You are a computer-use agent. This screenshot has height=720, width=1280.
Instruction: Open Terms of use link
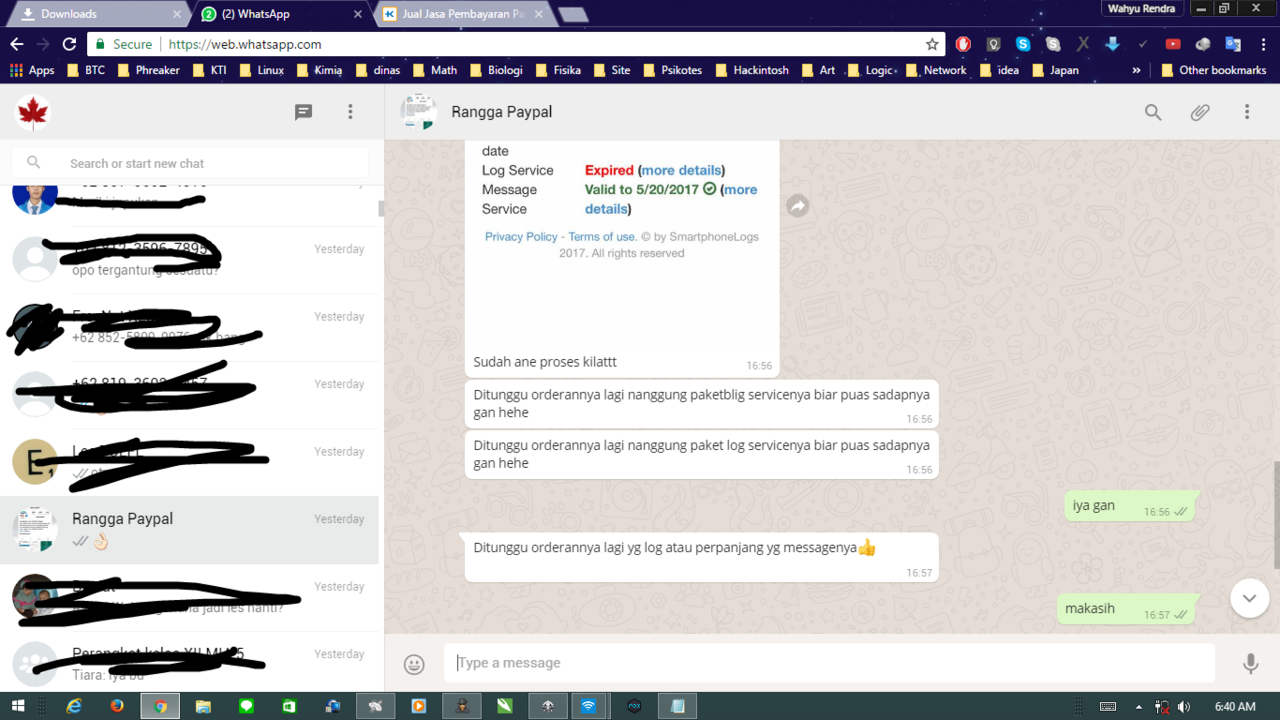601,237
